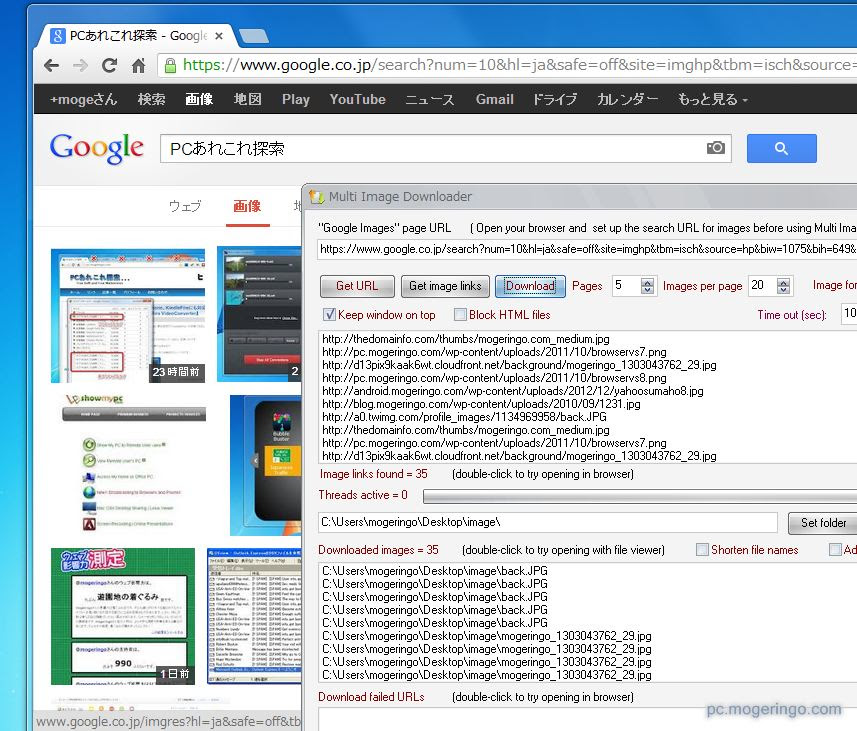Viewport: 857px width, 731px height.
Task: Click the Google logo
Action: (x=97, y=148)
